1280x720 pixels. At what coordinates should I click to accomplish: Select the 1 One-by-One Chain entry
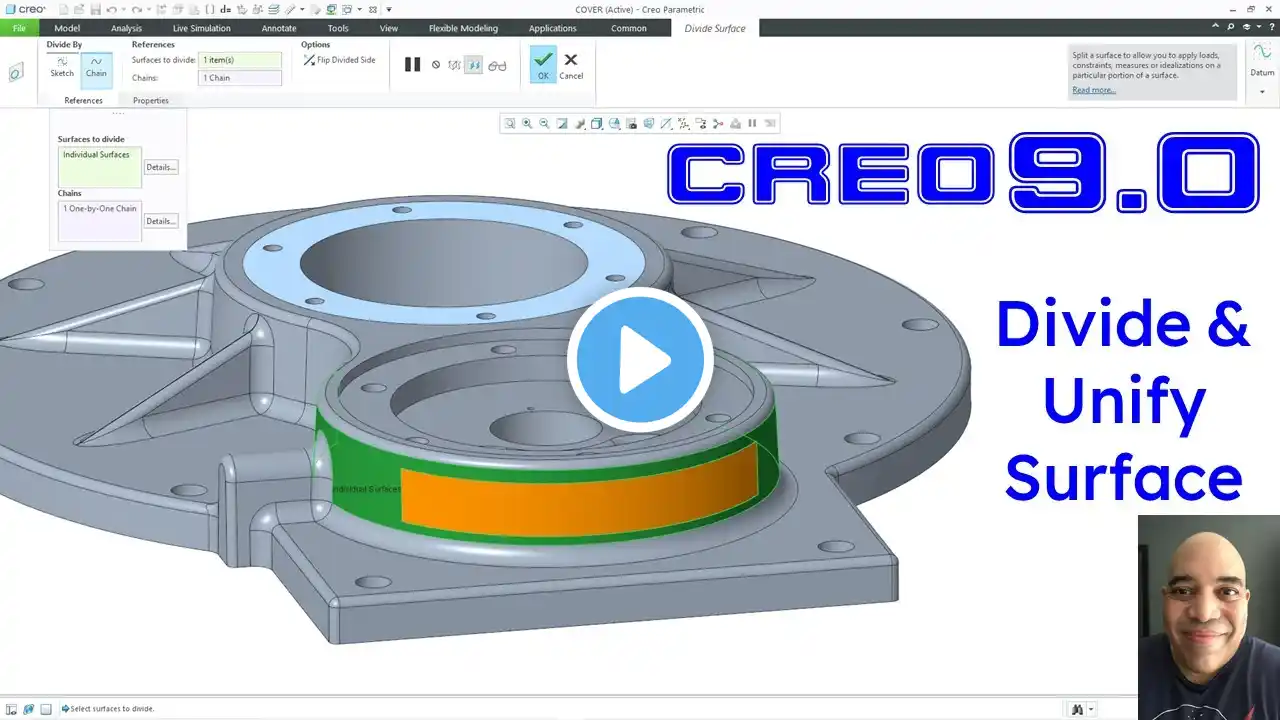[x=99, y=209]
